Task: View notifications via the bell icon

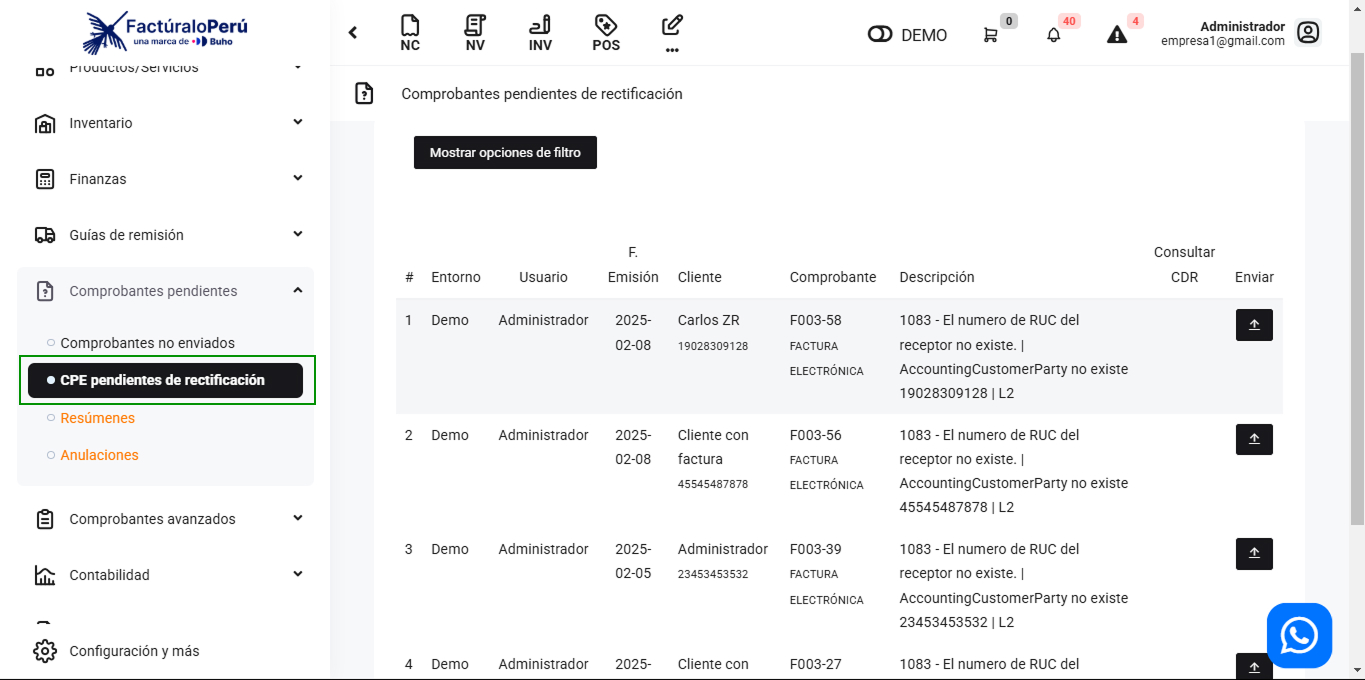Action: point(1053,35)
